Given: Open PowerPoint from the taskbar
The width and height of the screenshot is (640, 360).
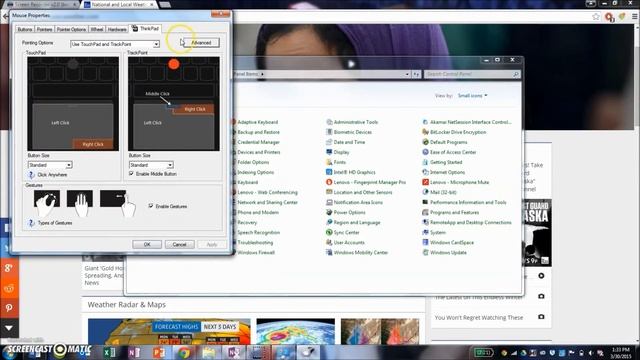Looking at the screenshot, I should 159,352.
